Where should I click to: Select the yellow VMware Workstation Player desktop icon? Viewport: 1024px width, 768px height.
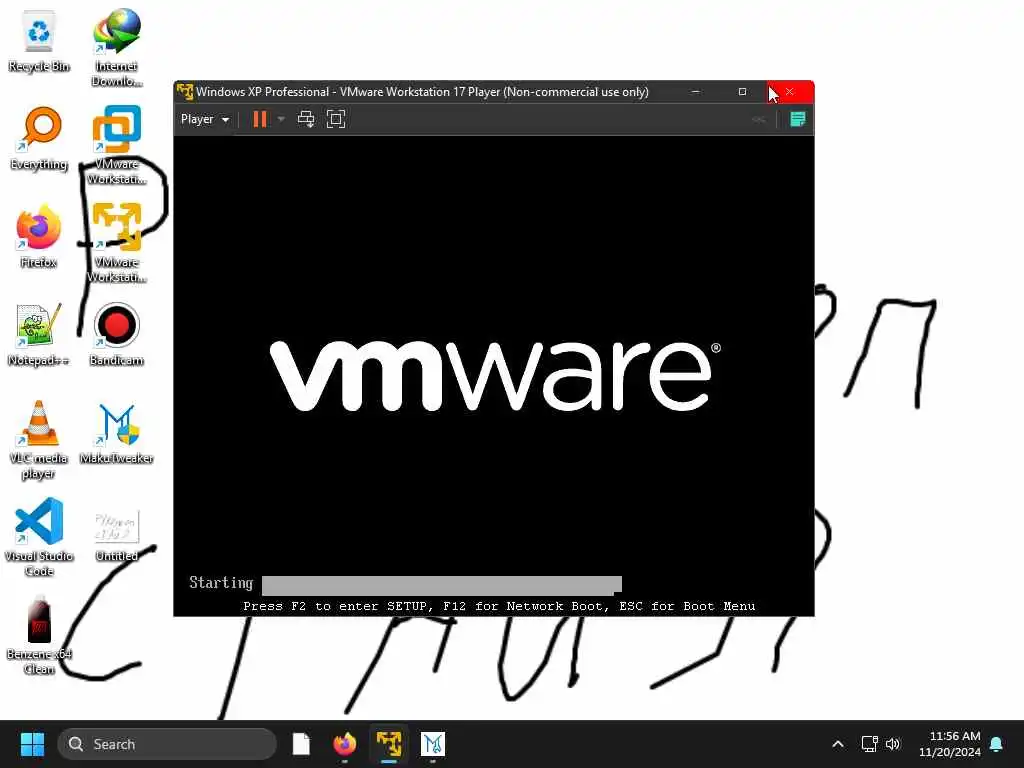coord(117,243)
